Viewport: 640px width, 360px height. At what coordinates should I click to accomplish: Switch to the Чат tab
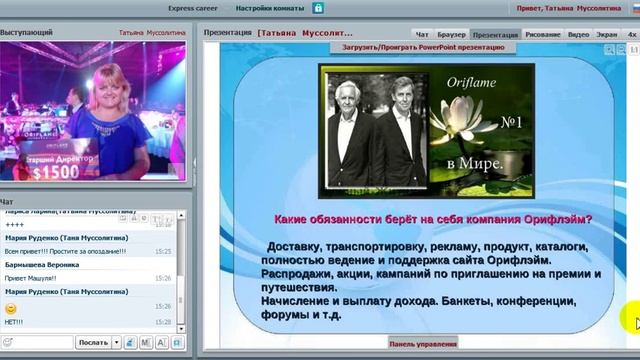click(x=422, y=35)
